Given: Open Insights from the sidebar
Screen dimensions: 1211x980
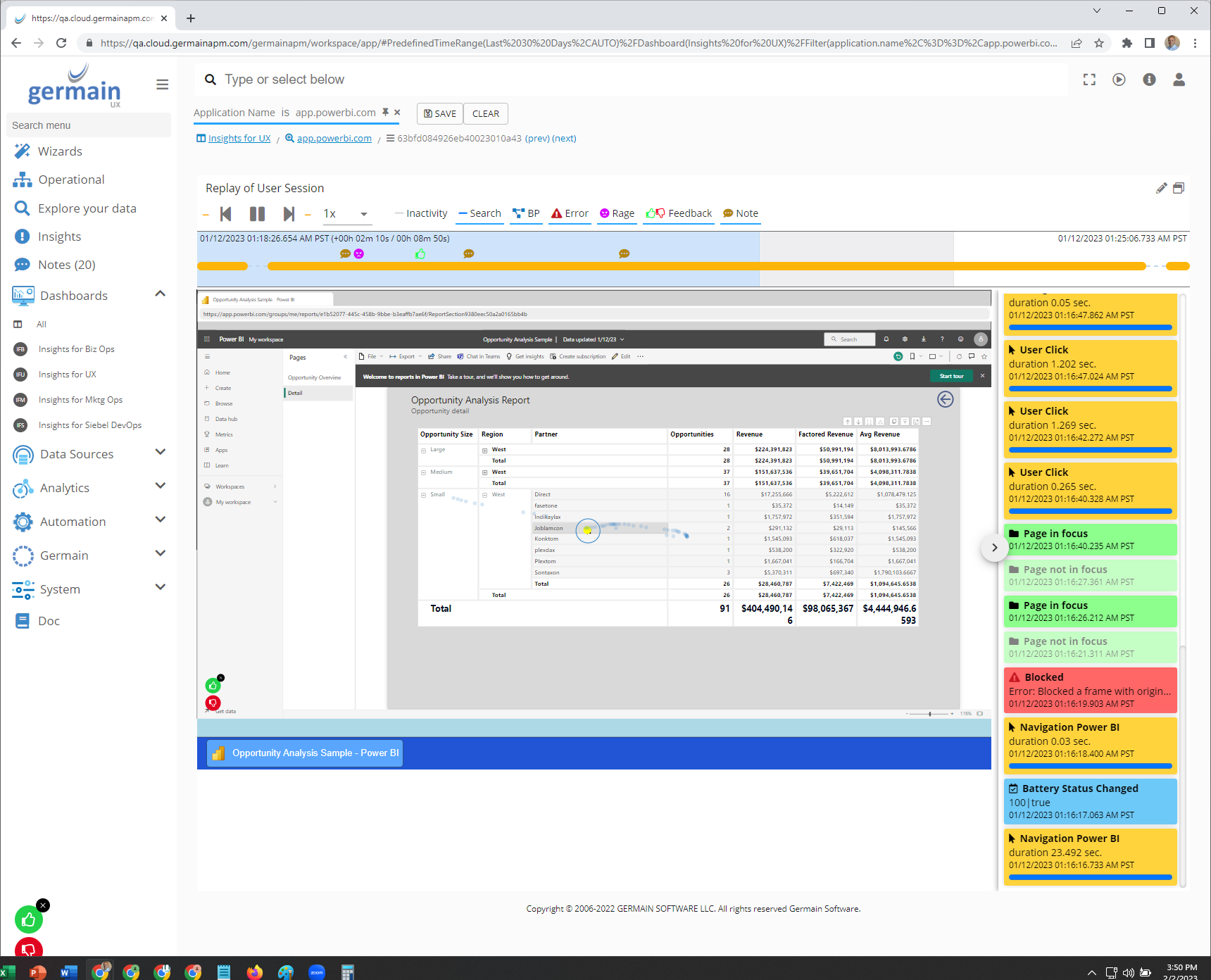Looking at the screenshot, I should [x=59, y=236].
